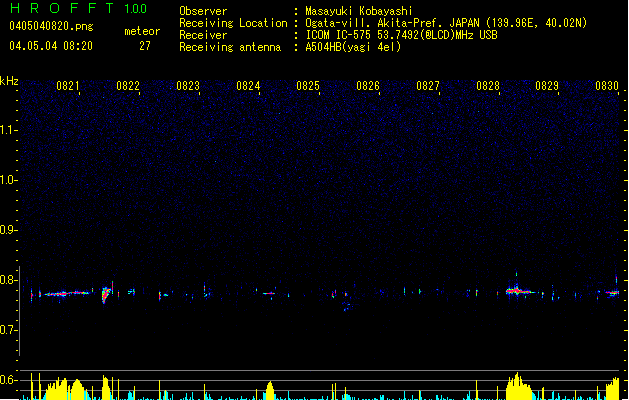
Task: Click the 0830 time marker
Action: pyautogui.click(x=607, y=86)
